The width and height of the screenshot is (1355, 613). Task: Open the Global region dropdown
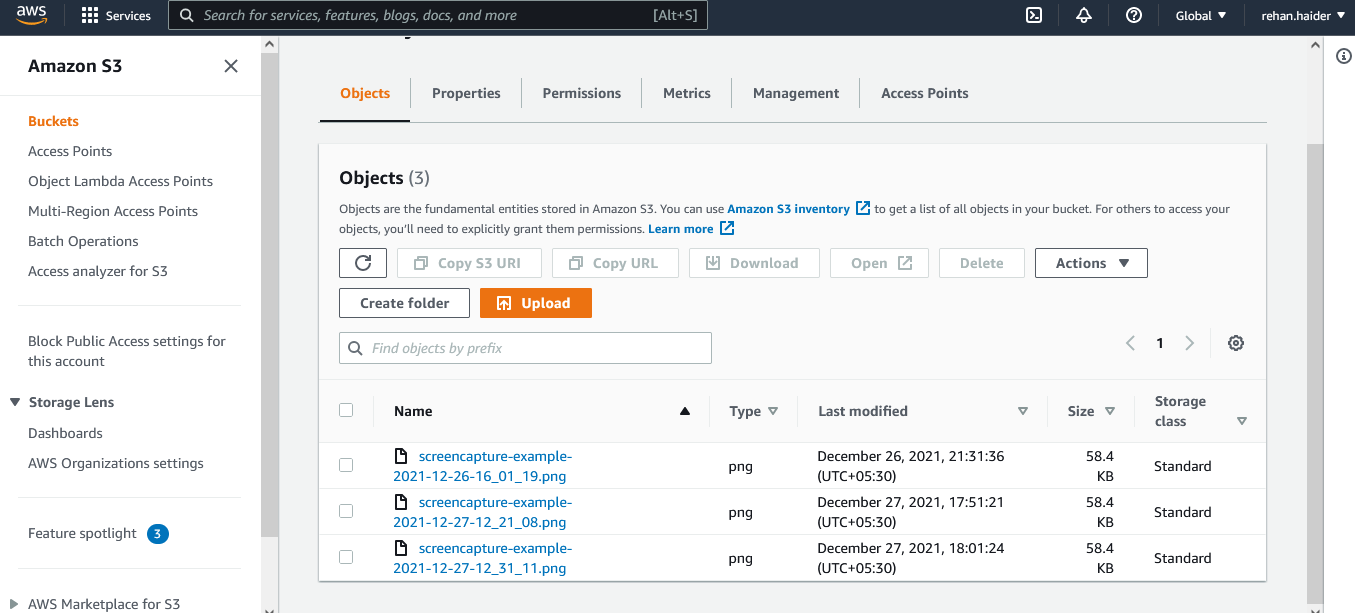tap(1200, 15)
